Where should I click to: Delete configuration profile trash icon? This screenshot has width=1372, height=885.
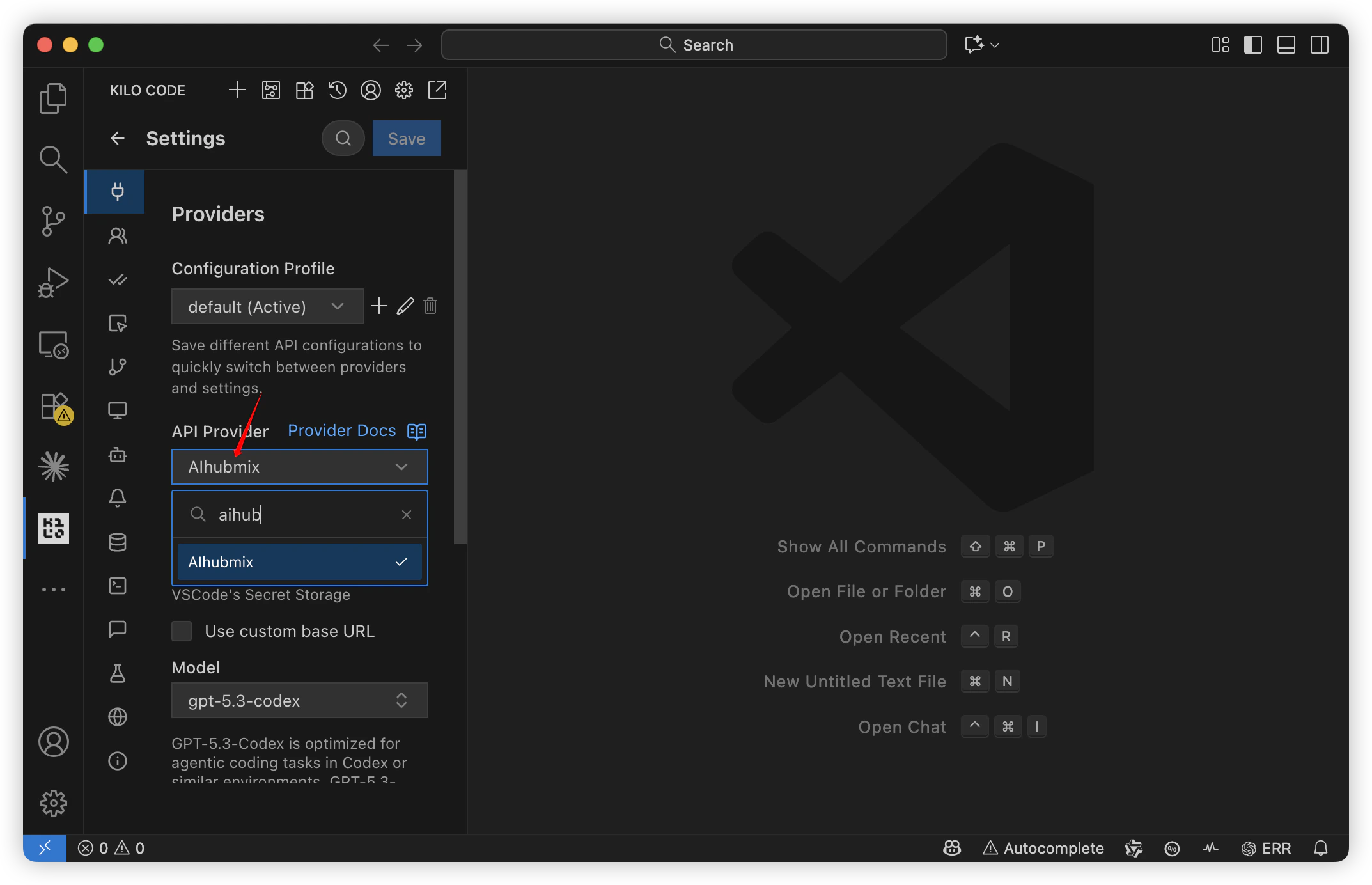click(430, 306)
